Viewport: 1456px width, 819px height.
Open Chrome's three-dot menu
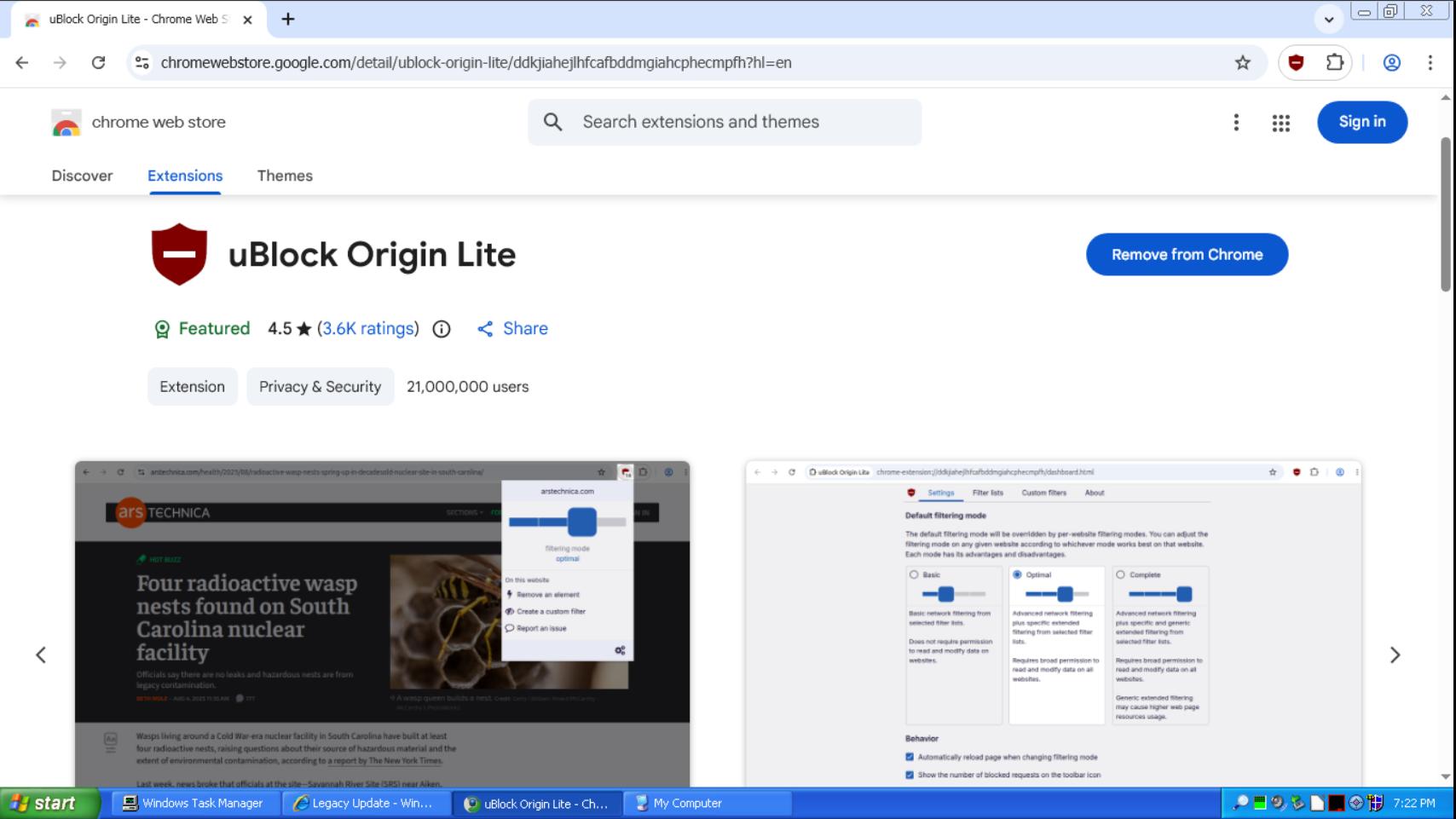1430,62
